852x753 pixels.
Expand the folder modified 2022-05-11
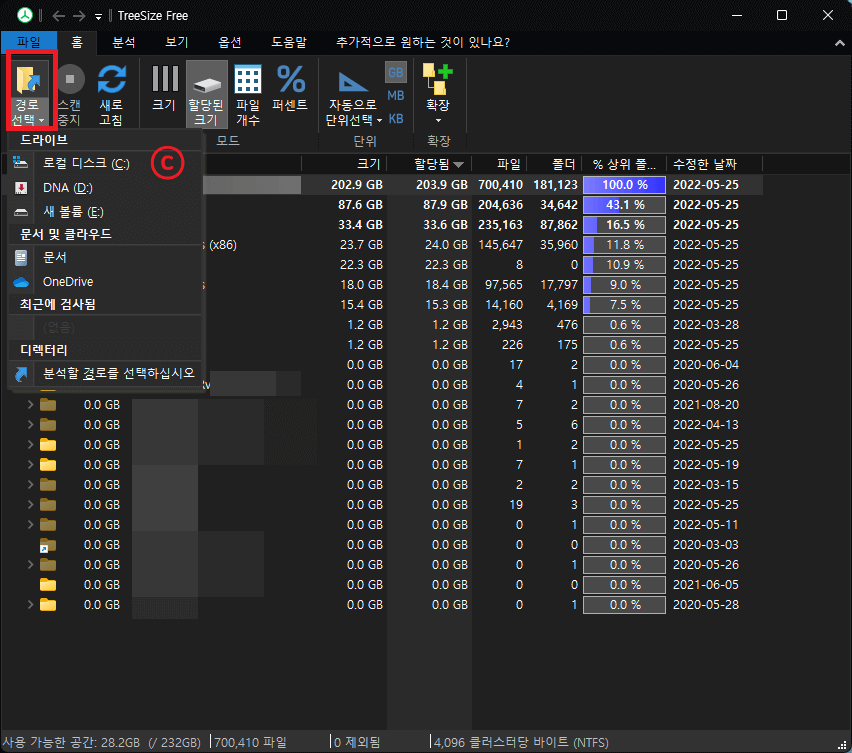click(x=30, y=525)
